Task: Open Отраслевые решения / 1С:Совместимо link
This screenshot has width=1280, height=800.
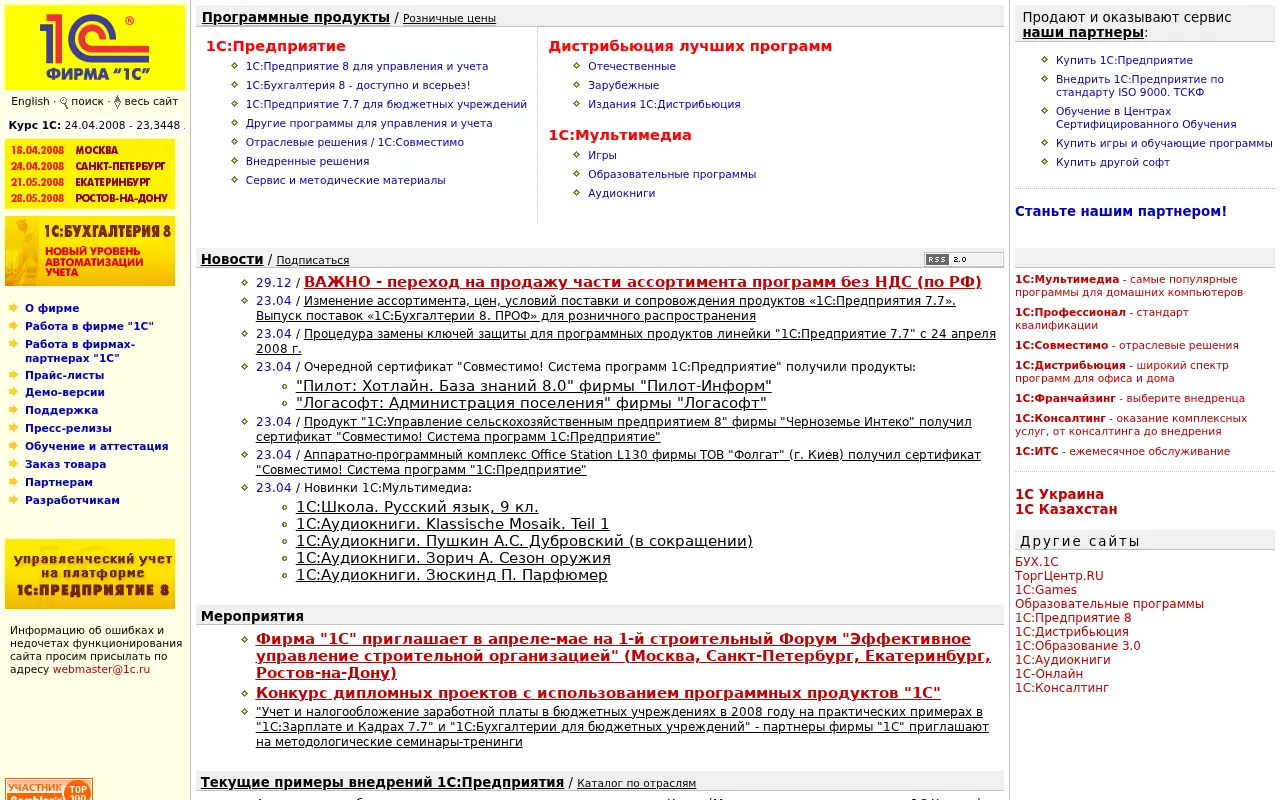Action: pyautogui.click(x=355, y=142)
